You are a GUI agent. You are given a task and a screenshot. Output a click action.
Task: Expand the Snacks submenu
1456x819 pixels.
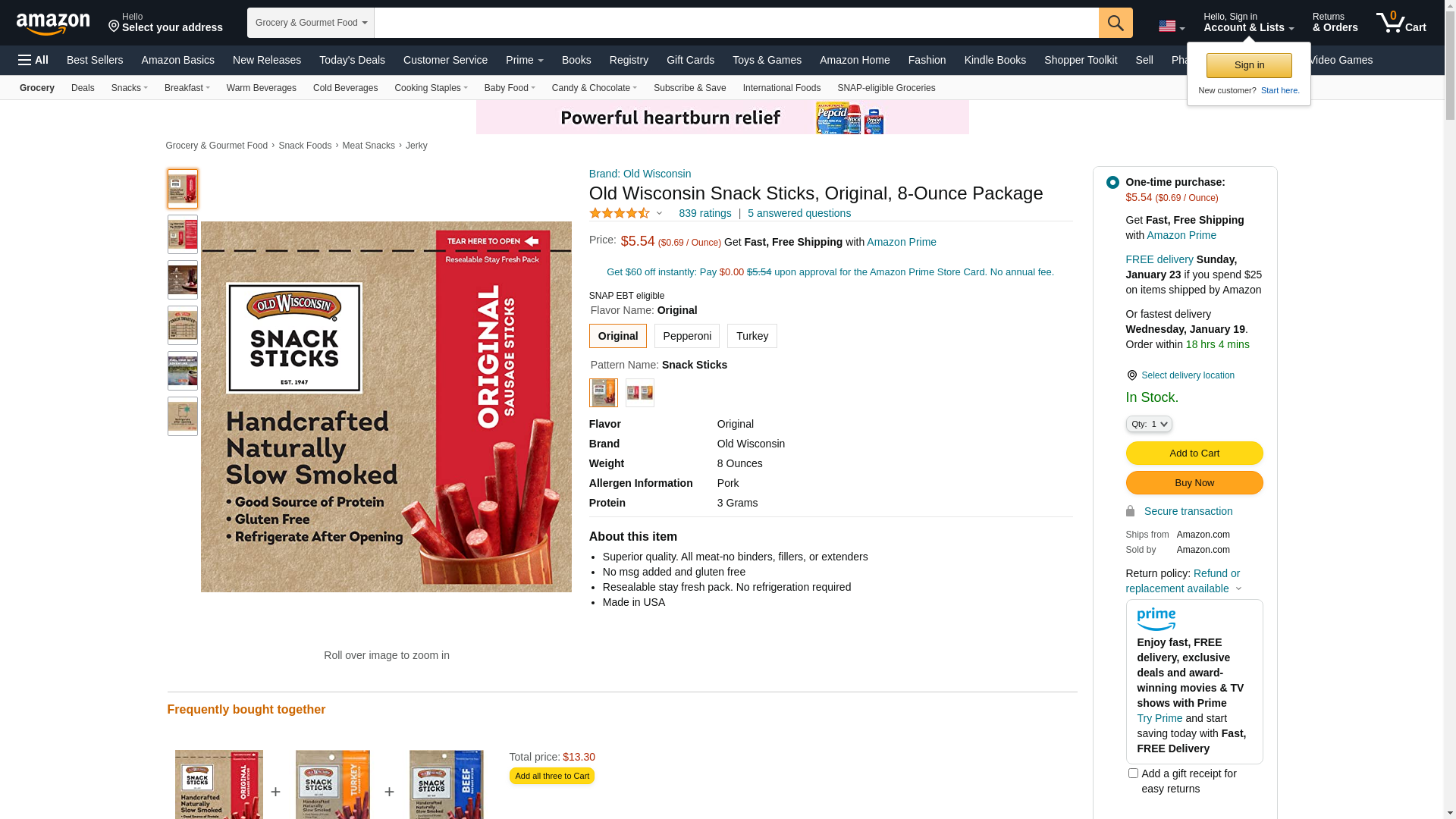pyautogui.click(x=130, y=88)
